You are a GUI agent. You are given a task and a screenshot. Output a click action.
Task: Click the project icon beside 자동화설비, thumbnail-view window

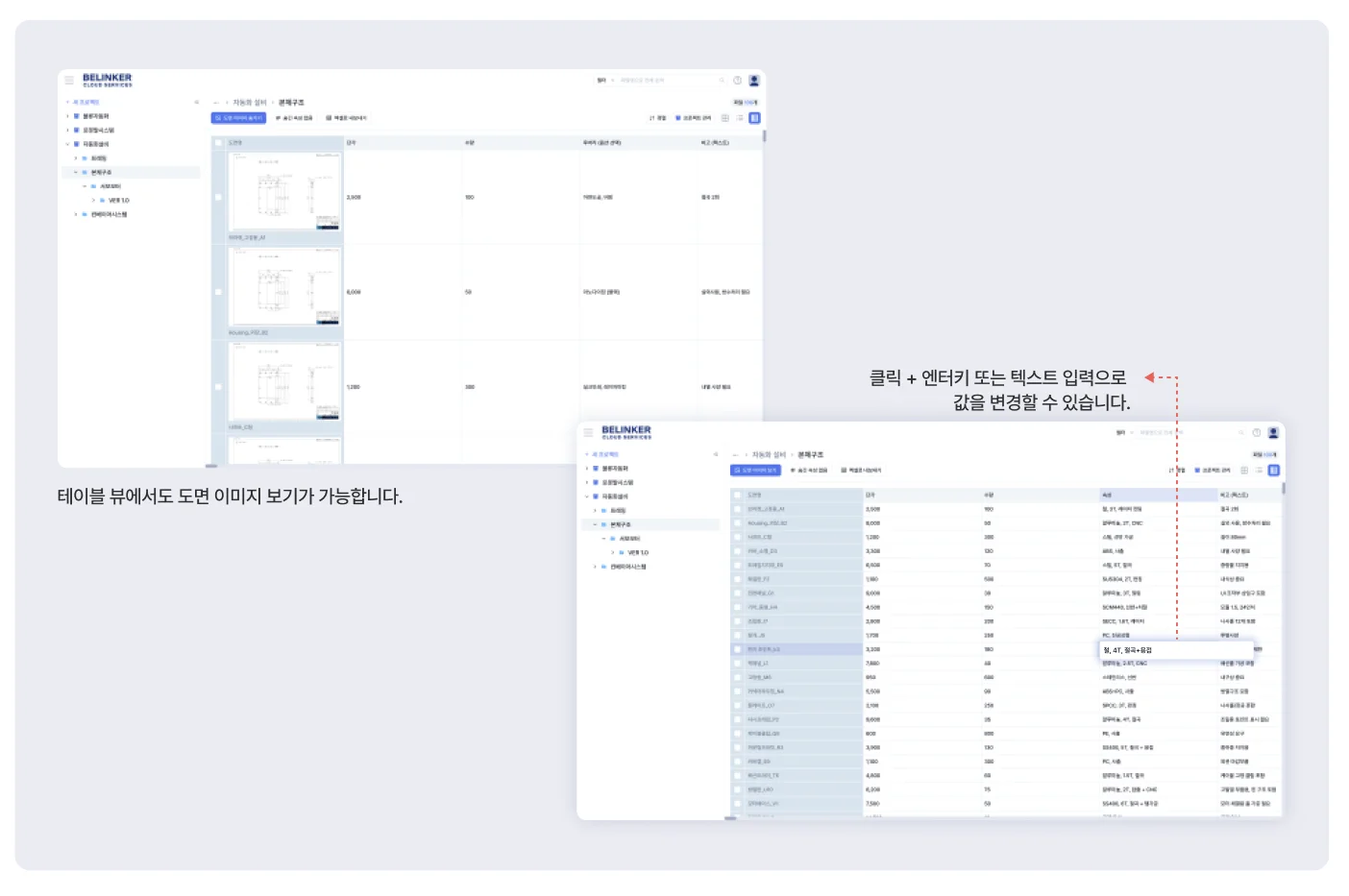[76, 144]
